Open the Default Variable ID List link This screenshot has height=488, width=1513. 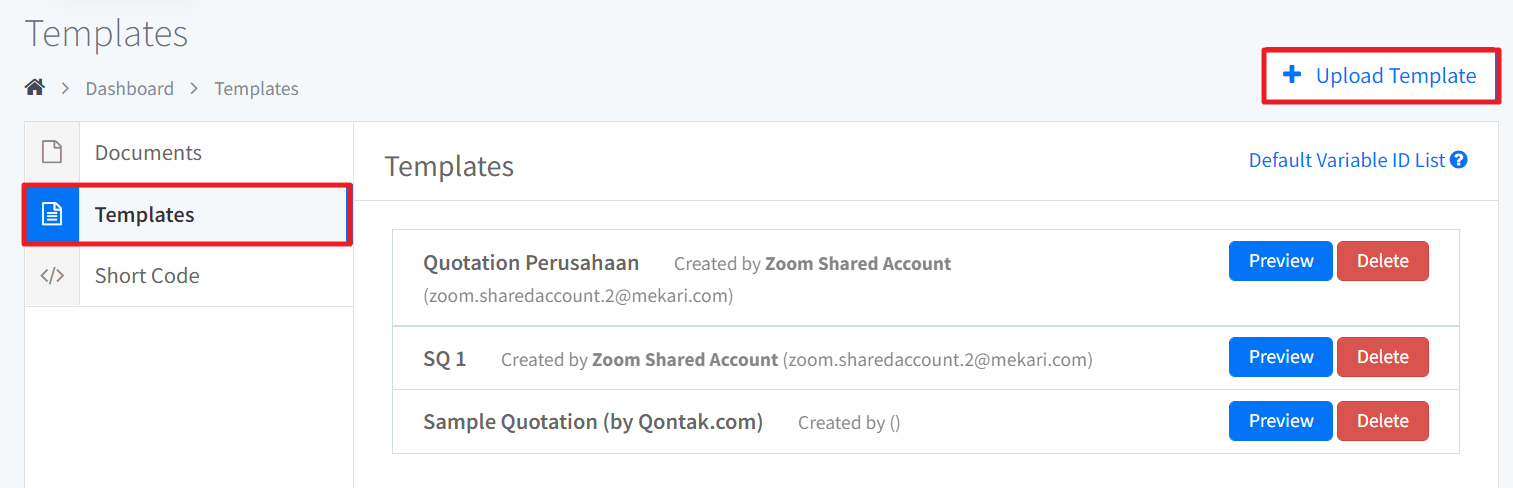pos(1347,160)
